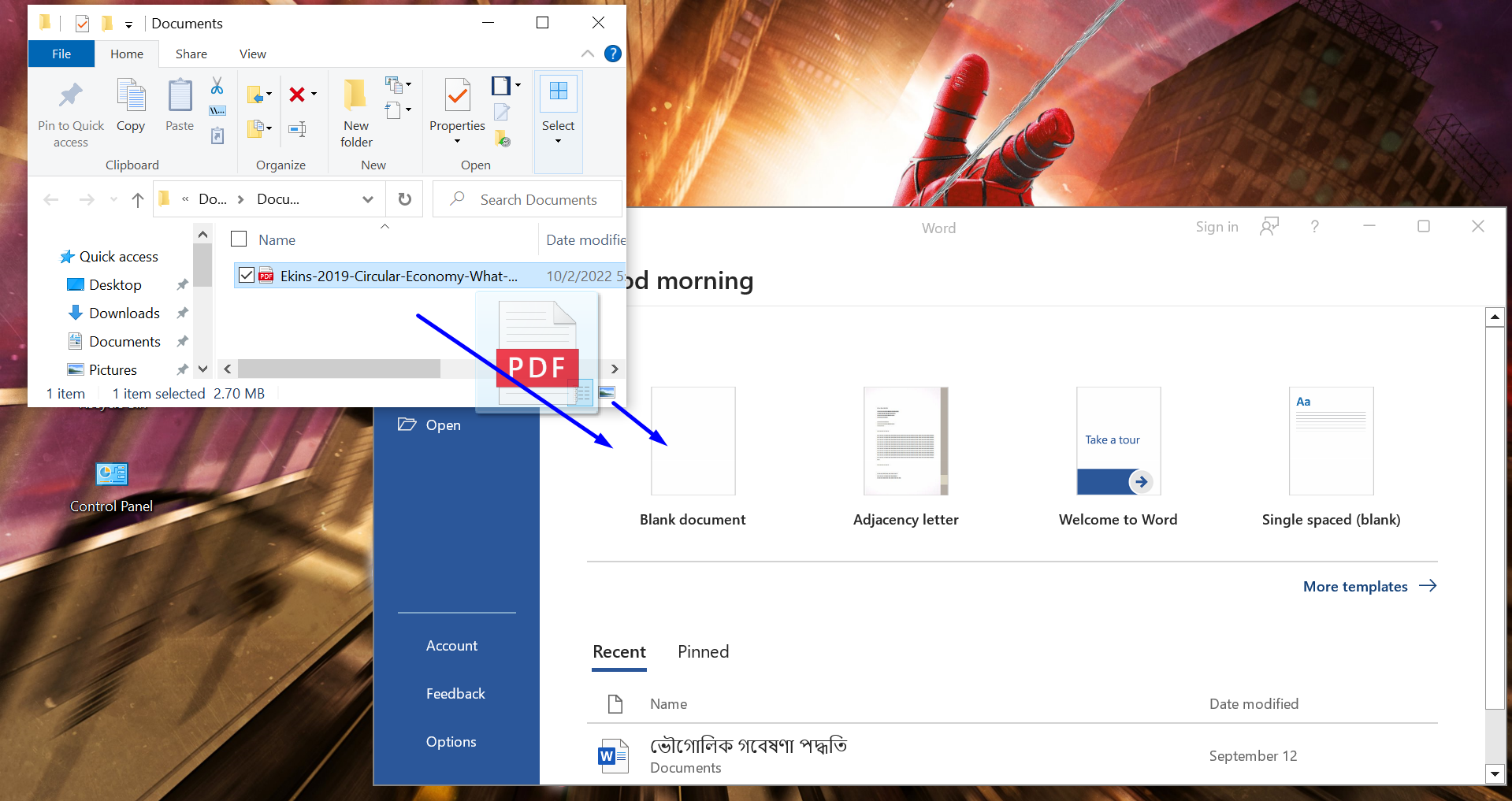Switch to the Pinned tab in Word

coord(703,651)
